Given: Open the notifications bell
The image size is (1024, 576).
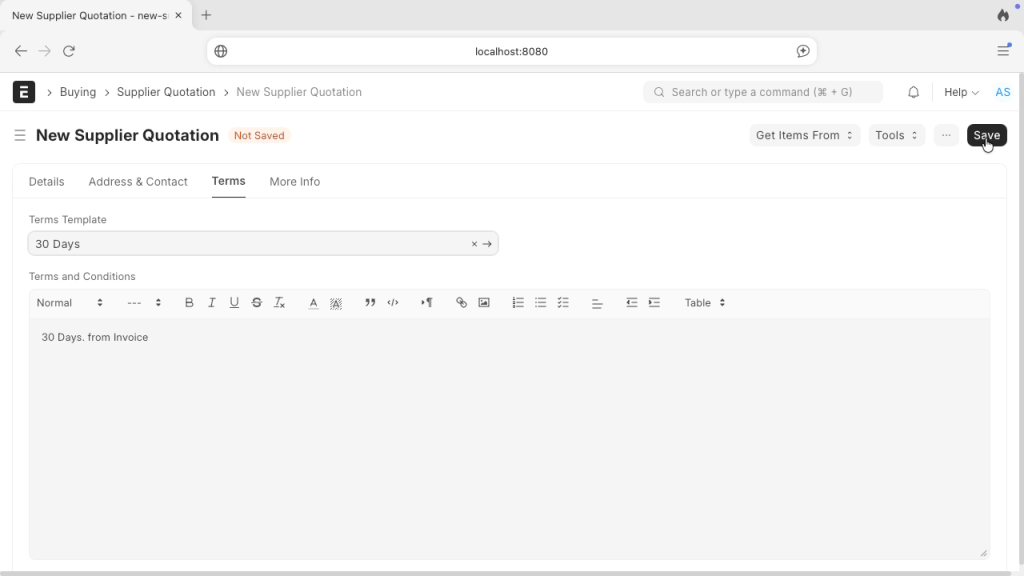Looking at the screenshot, I should pos(913,92).
